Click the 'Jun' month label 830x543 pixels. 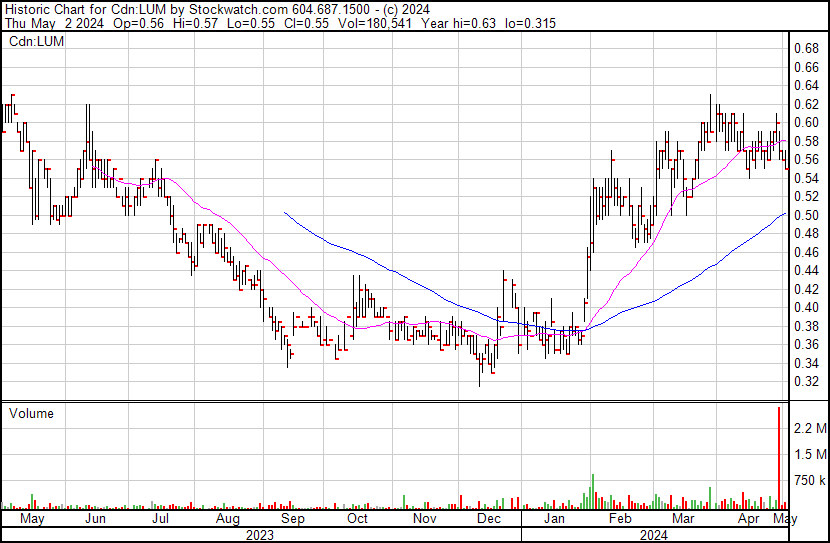point(95,519)
